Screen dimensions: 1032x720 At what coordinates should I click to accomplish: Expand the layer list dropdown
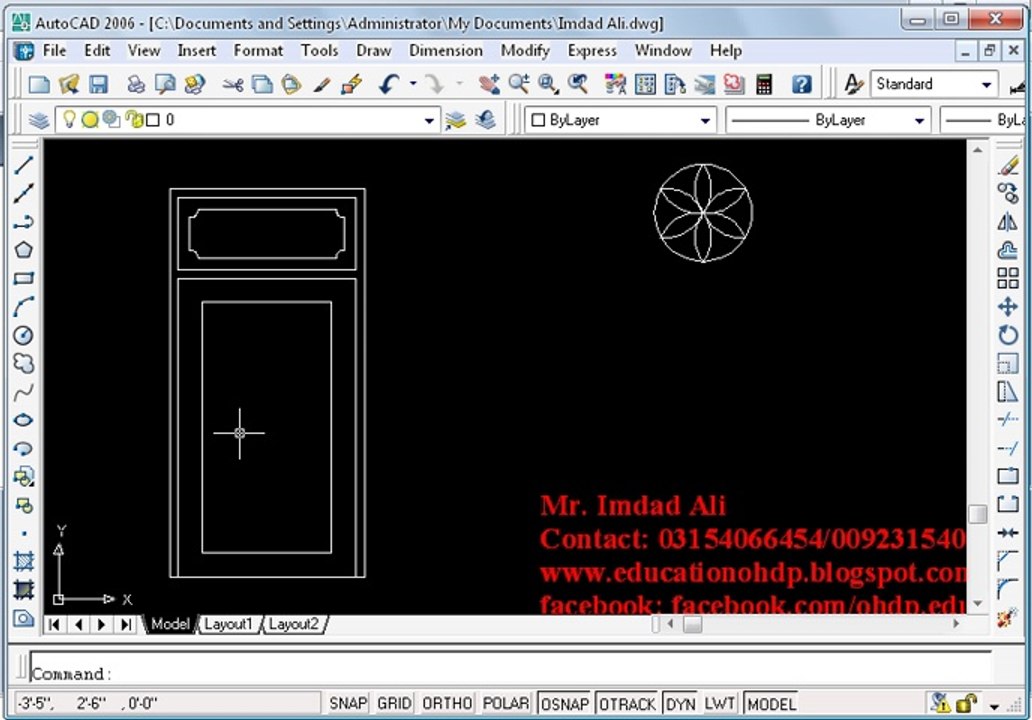[429, 120]
